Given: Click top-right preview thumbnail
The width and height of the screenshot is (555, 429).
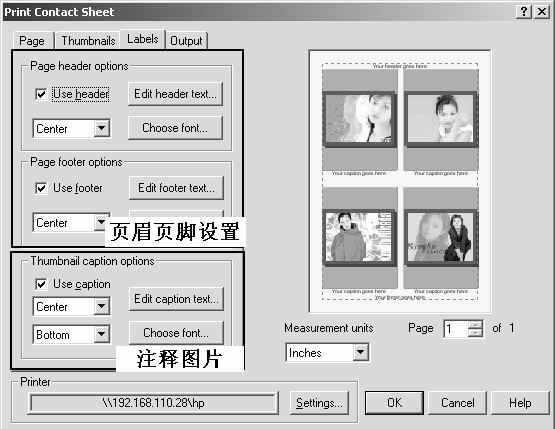Looking at the screenshot, I should [441, 119].
